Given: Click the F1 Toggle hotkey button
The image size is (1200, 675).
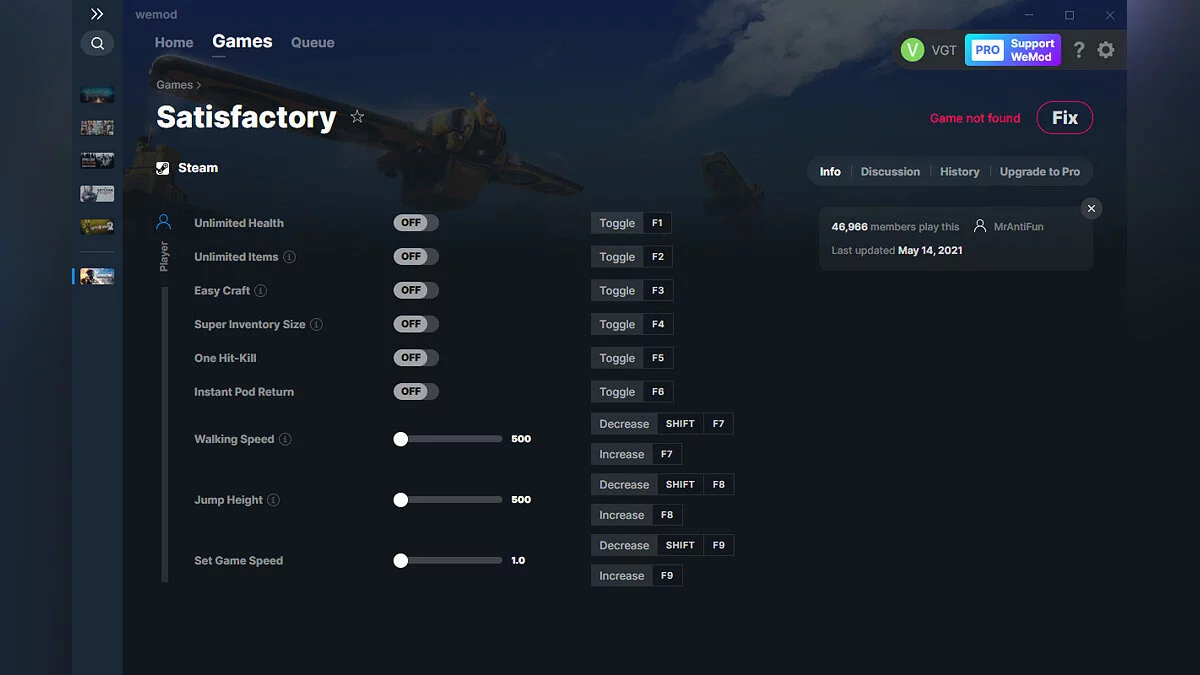Looking at the screenshot, I should click(x=631, y=223).
